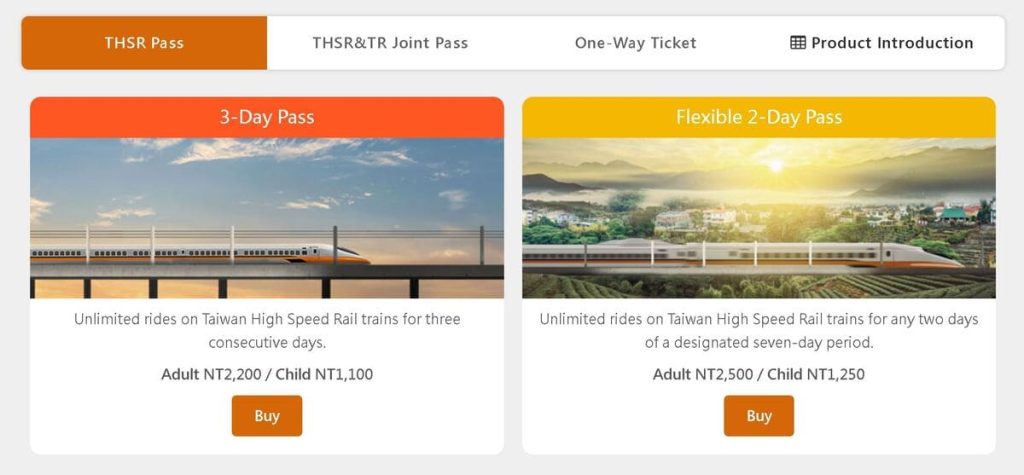This screenshot has width=1024, height=475.
Task: Buy the Flexible 2-Day Pass
Action: (x=759, y=416)
